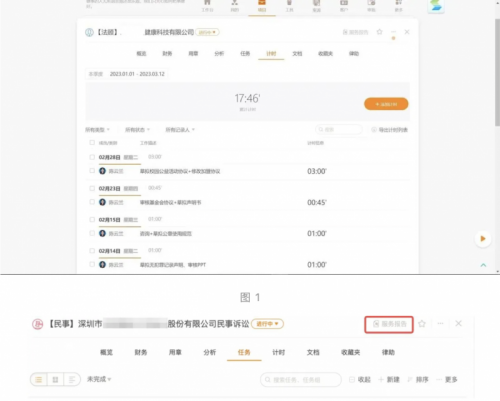Click the 收起 collapse icon button
The height and width of the screenshot is (401, 500).
[x=360, y=379]
